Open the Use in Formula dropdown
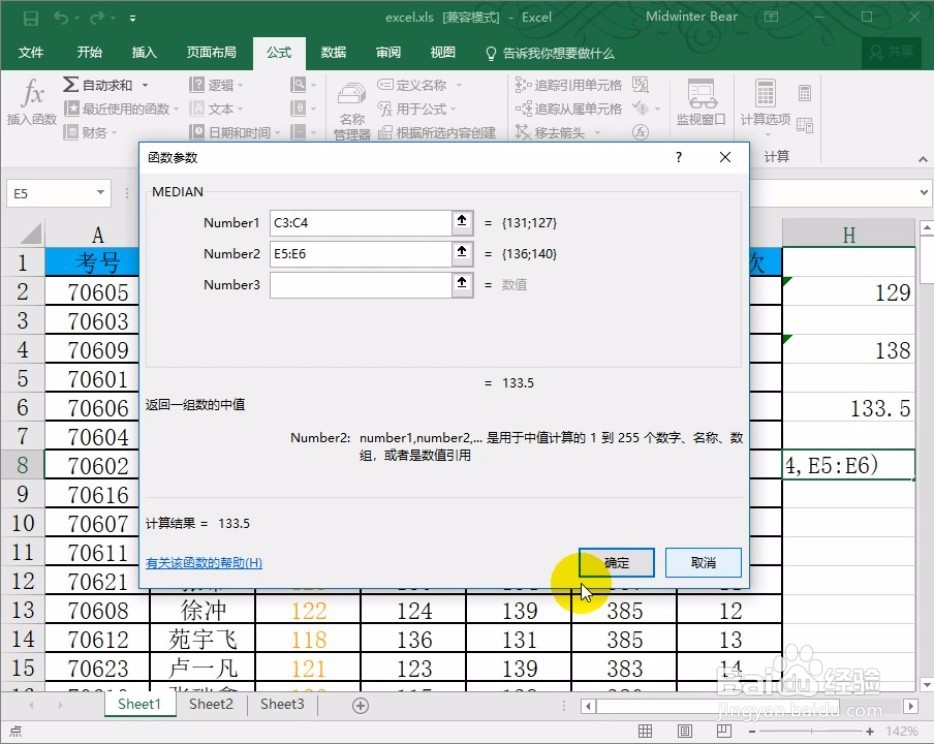The image size is (934, 744). (417, 109)
